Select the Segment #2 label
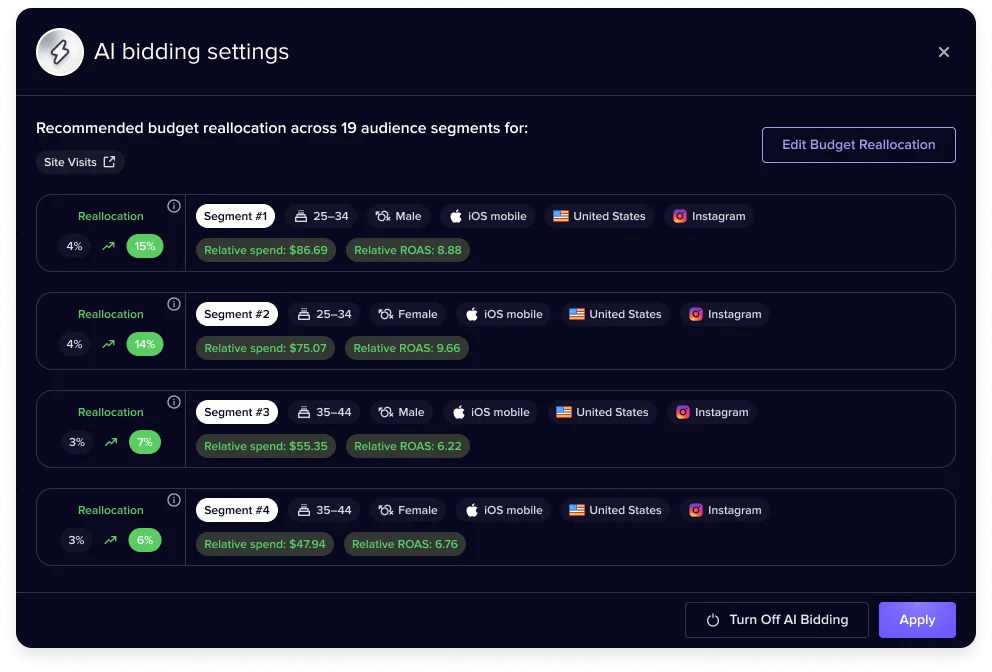Viewport: 992px width, 672px height. click(237, 314)
